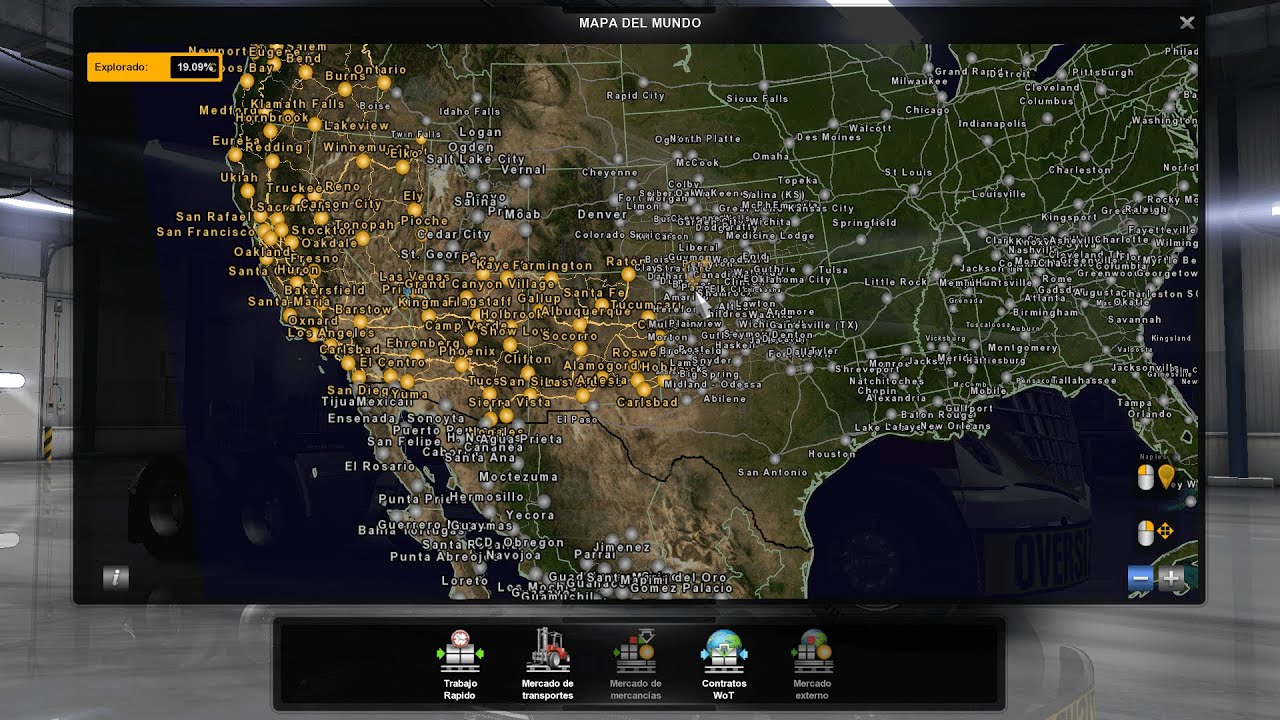Image resolution: width=1280 pixels, height=720 pixels.
Task: Click the Springfield city label
Action: point(864,222)
